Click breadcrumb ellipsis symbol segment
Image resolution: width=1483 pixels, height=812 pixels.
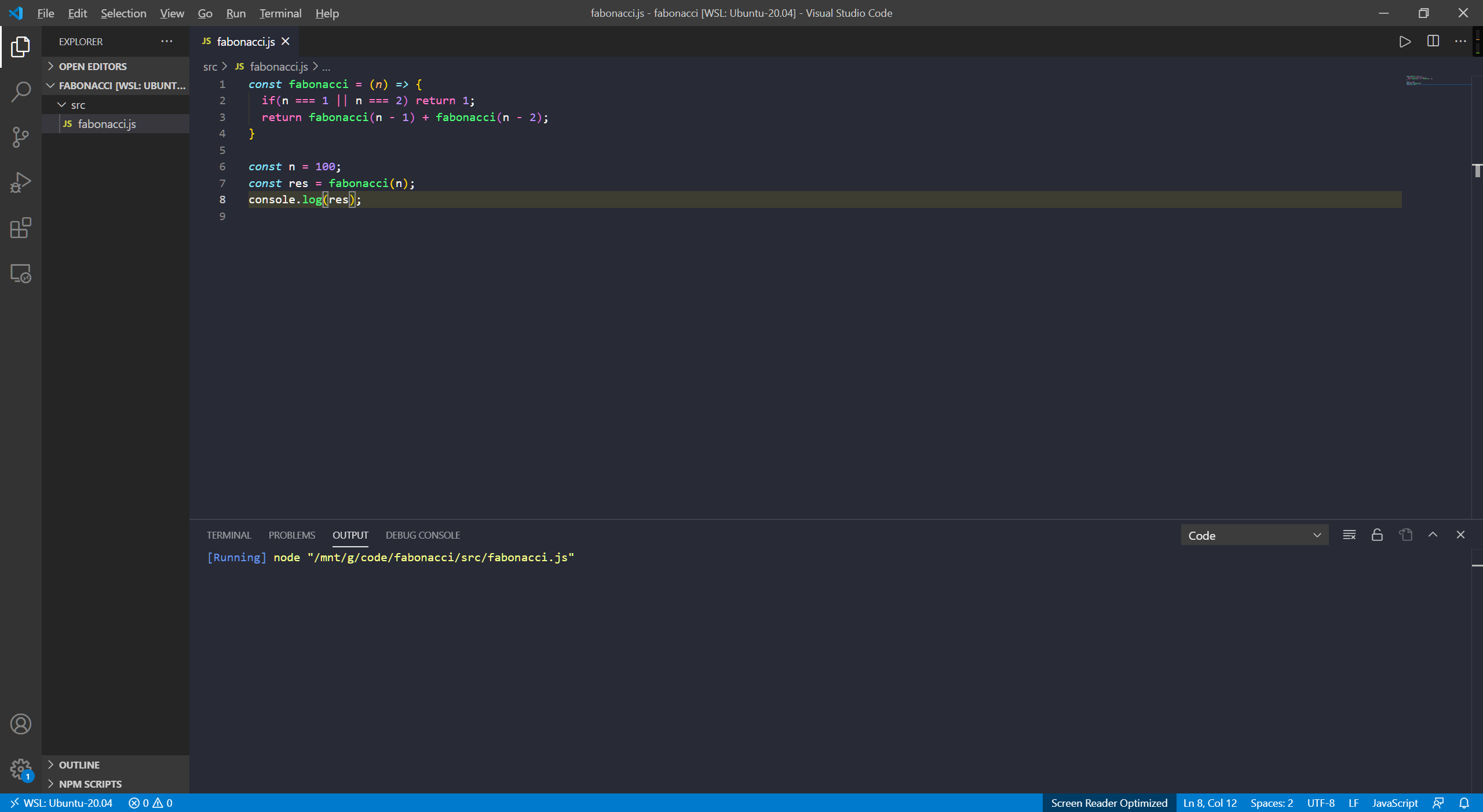pyautogui.click(x=326, y=67)
